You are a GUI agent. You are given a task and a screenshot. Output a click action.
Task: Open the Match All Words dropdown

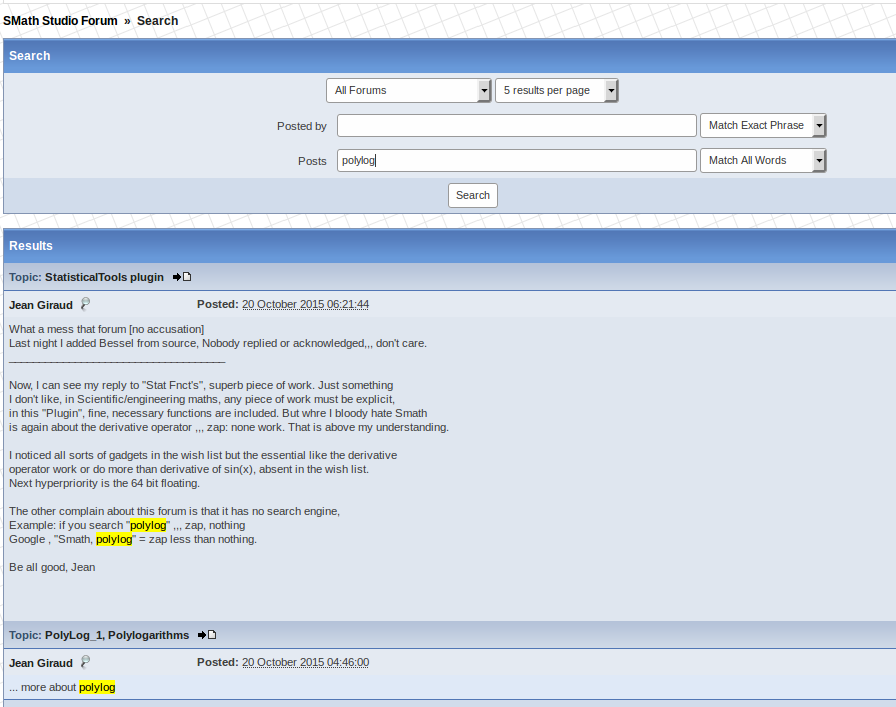(x=763, y=160)
